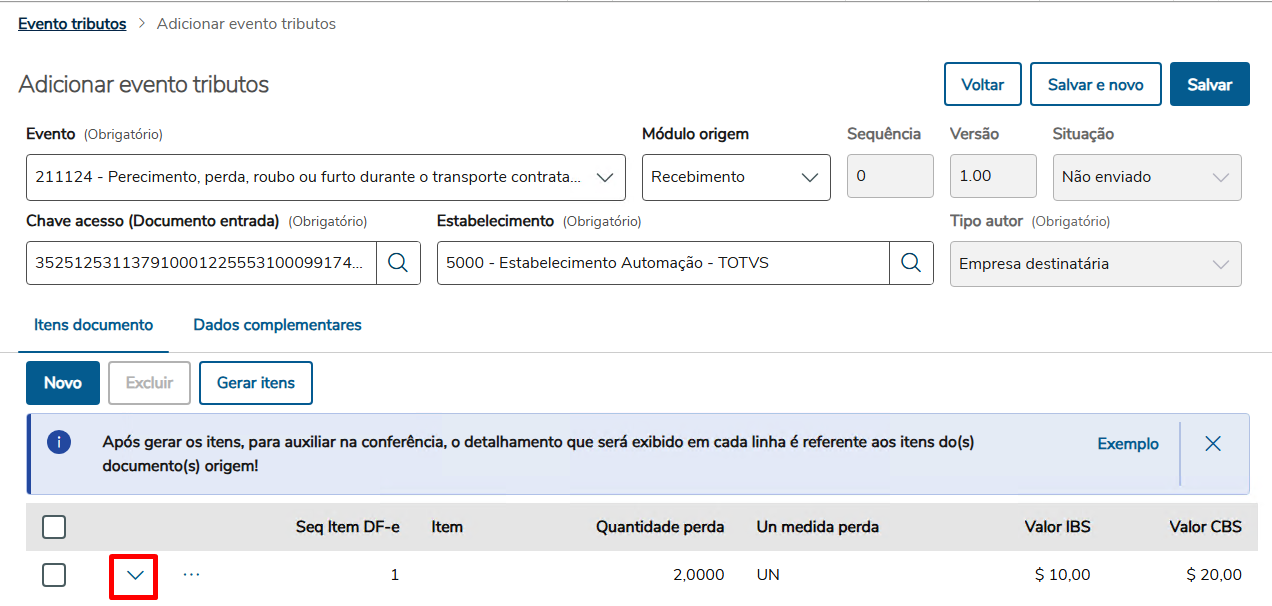Open the row actions three-dots menu
The width and height of the screenshot is (1272, 606).
pyautogui.click(x=192, y=575)
